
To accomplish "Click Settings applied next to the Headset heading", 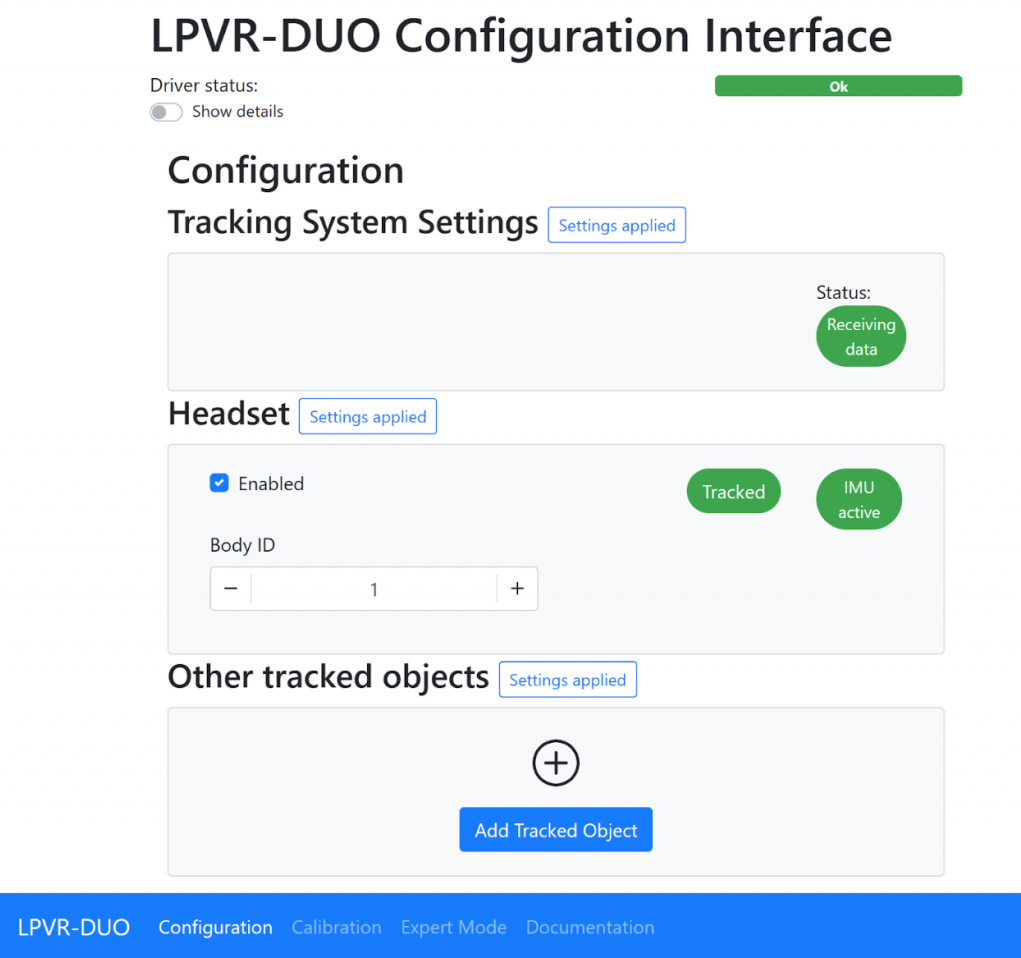I will click(368, 416).
